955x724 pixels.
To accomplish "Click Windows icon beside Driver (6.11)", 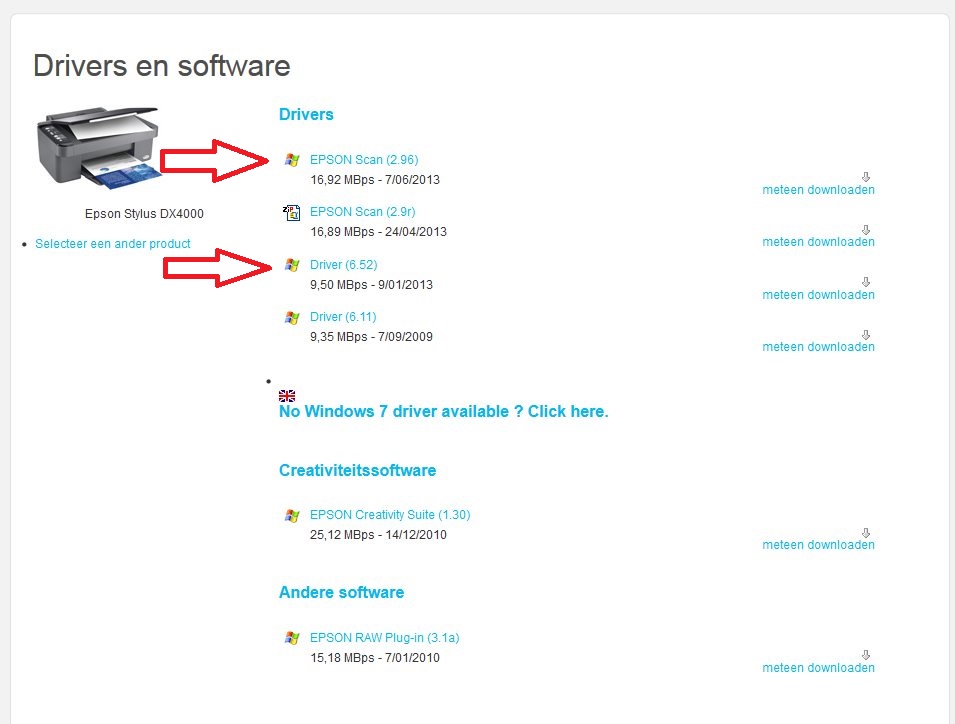I will tap(292, 317).
